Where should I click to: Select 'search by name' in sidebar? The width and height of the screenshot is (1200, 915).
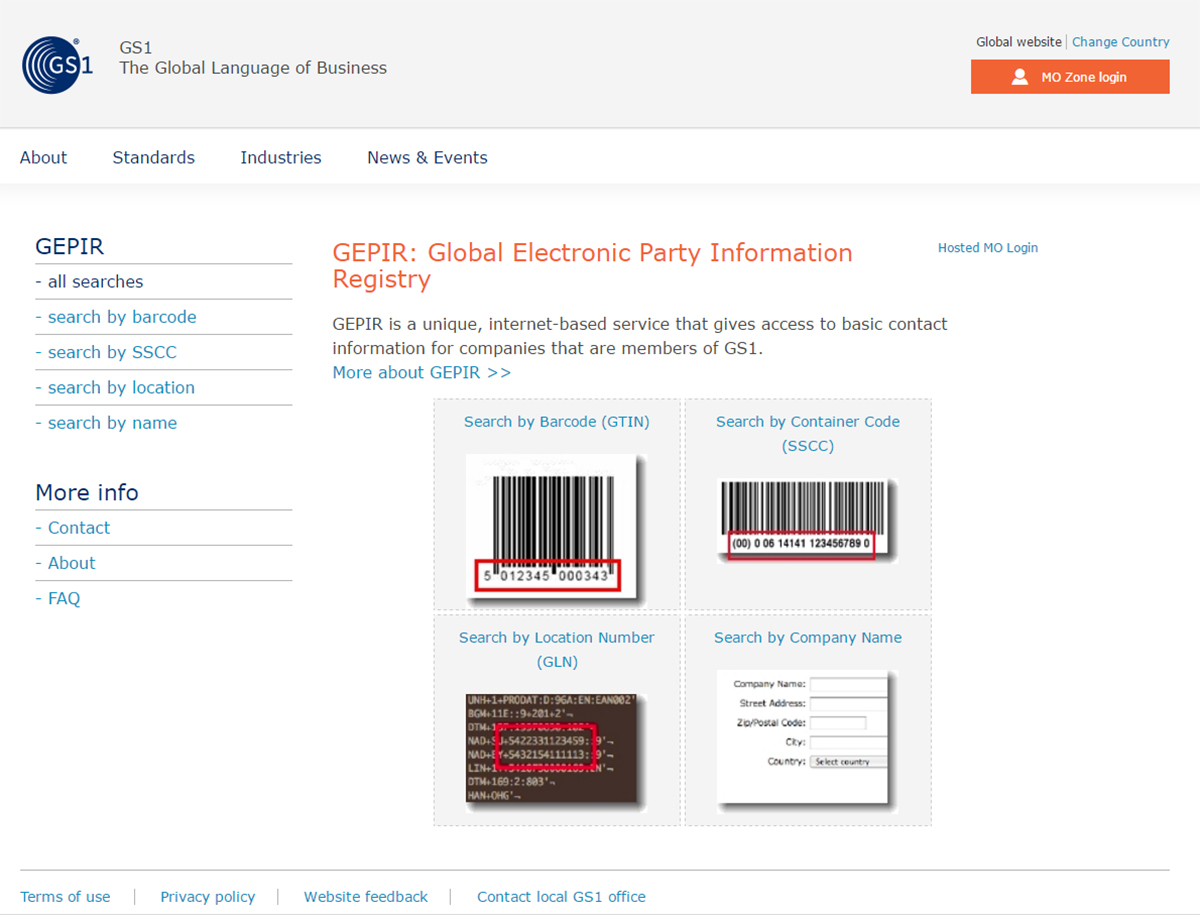(112, 423)
